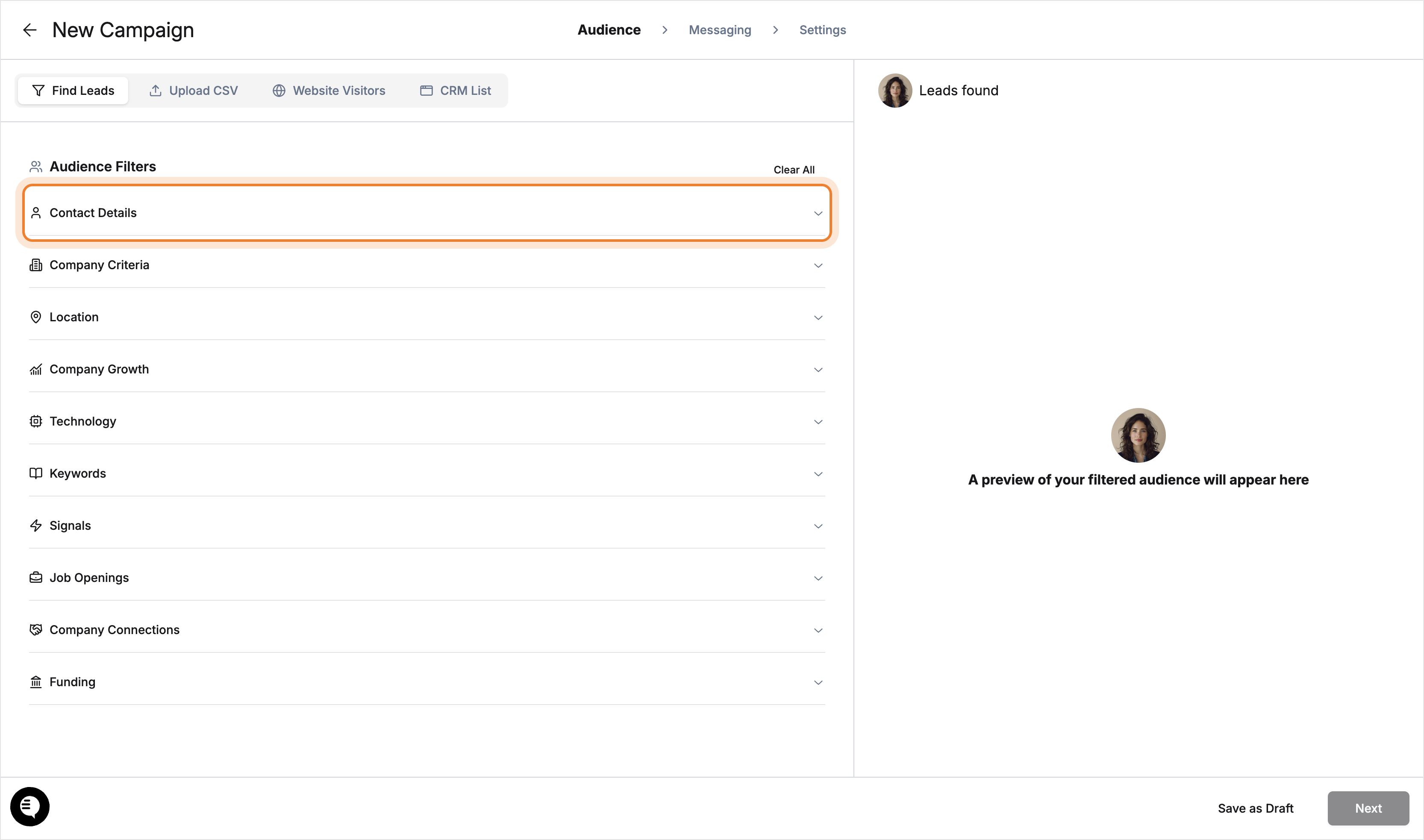Expand Company Growth with its chevron
The image size is (1424, 840).
(818, 370)
